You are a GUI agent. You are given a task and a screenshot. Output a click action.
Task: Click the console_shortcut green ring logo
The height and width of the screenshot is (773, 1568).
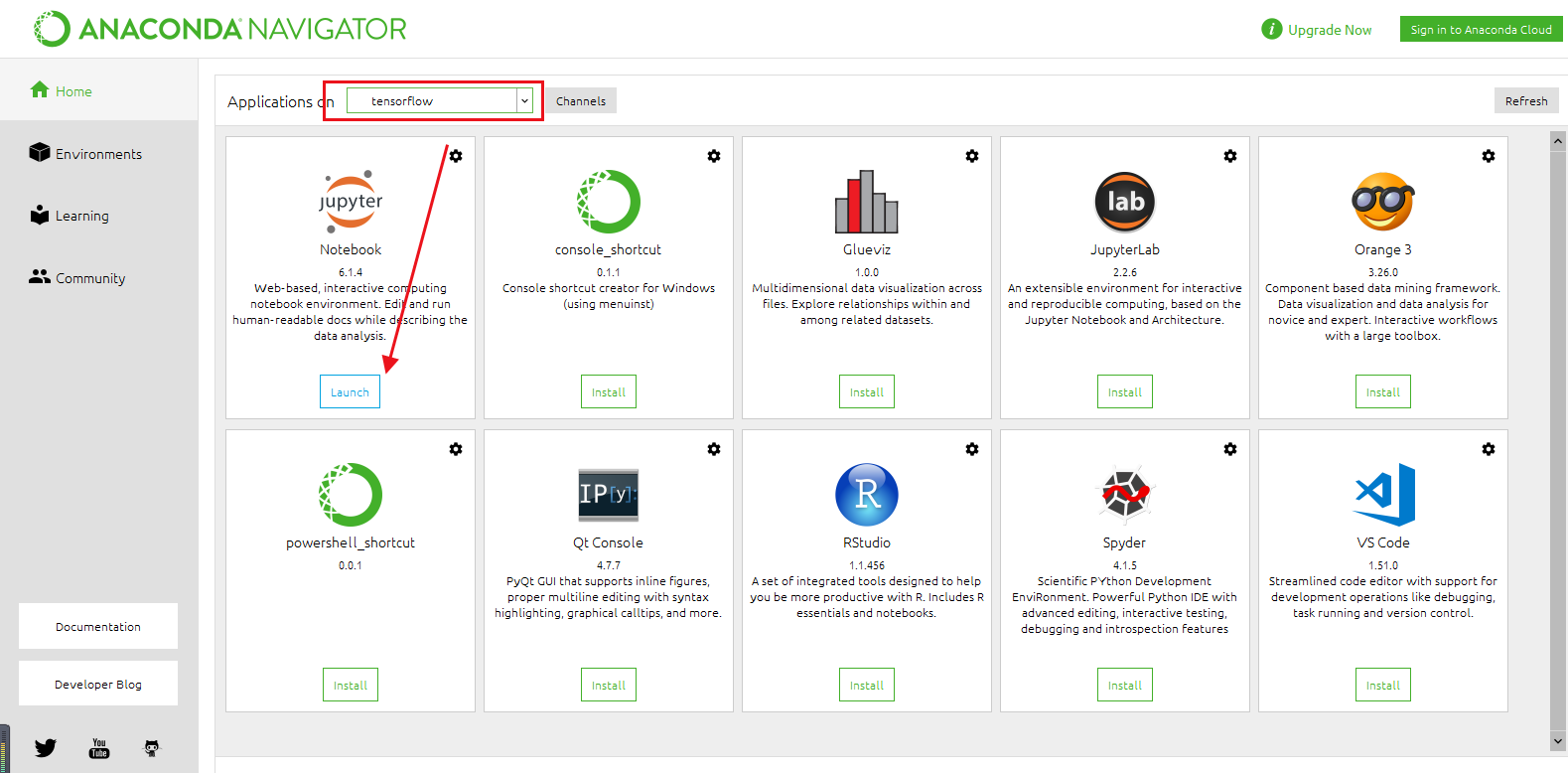pos(609,202)
